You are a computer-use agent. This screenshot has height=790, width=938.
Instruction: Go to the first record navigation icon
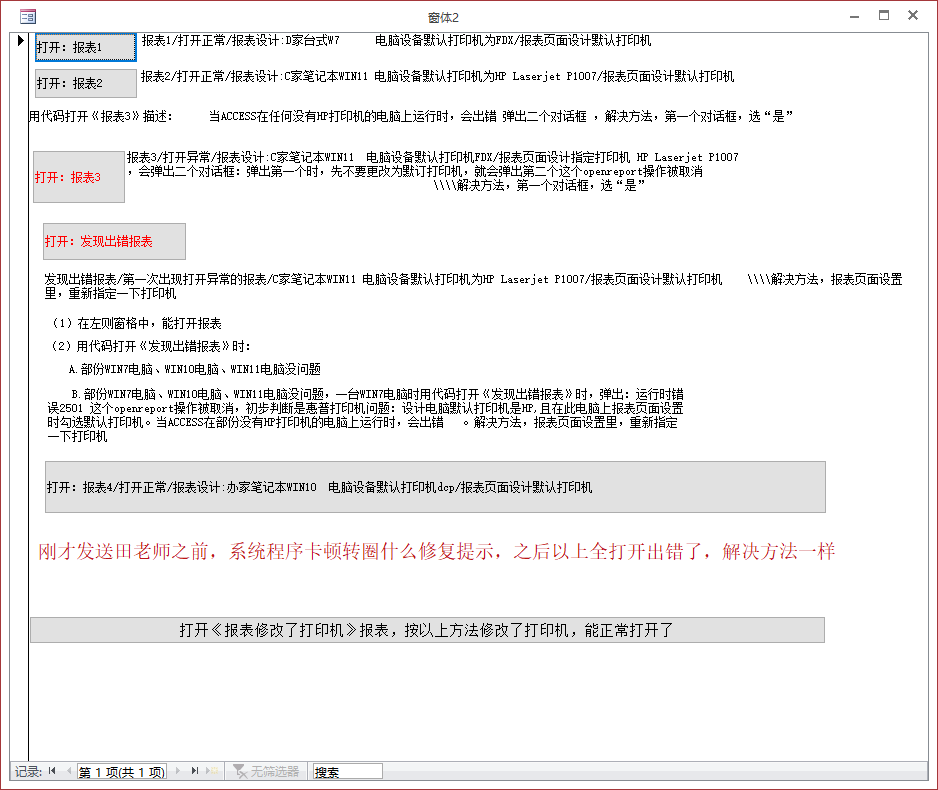[x=51, y=771]
